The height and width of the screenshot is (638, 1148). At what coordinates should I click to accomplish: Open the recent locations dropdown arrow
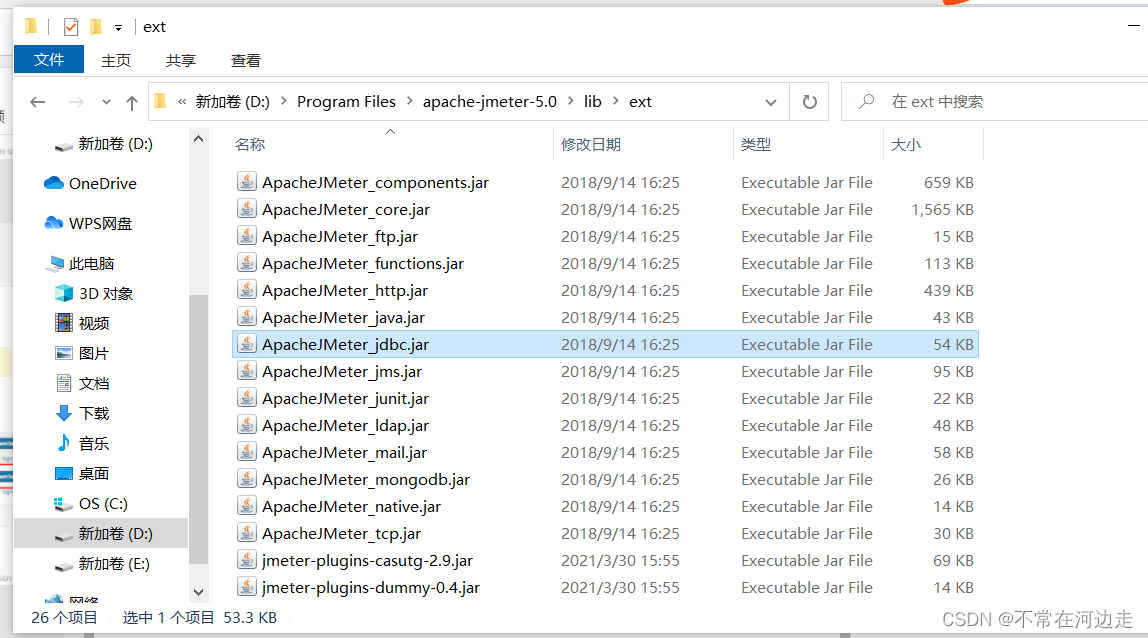tap(106, 102)
